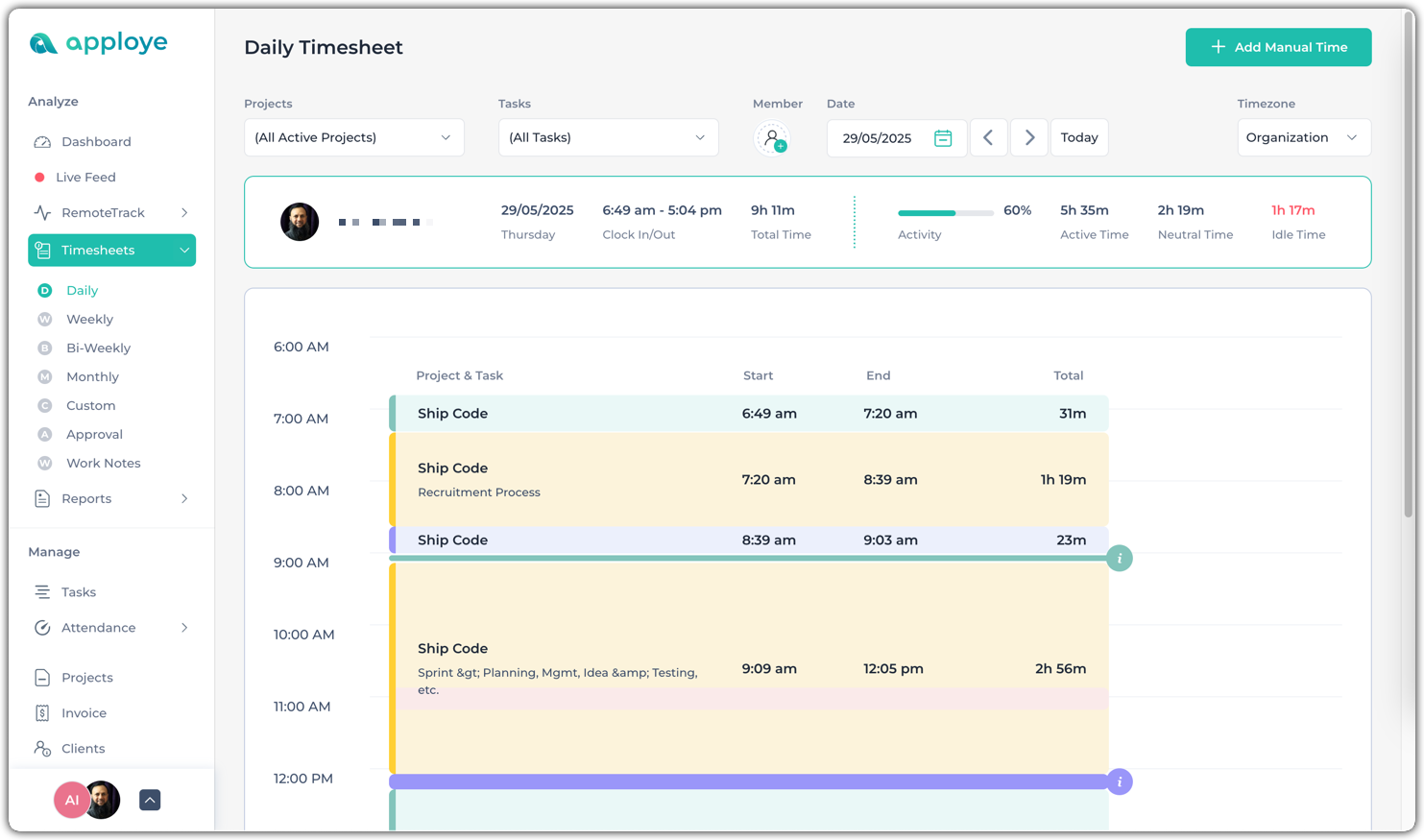1424x840 pixels.
Task: Click the 2h 19m neutral time value
Action: tap(1181, 210)
